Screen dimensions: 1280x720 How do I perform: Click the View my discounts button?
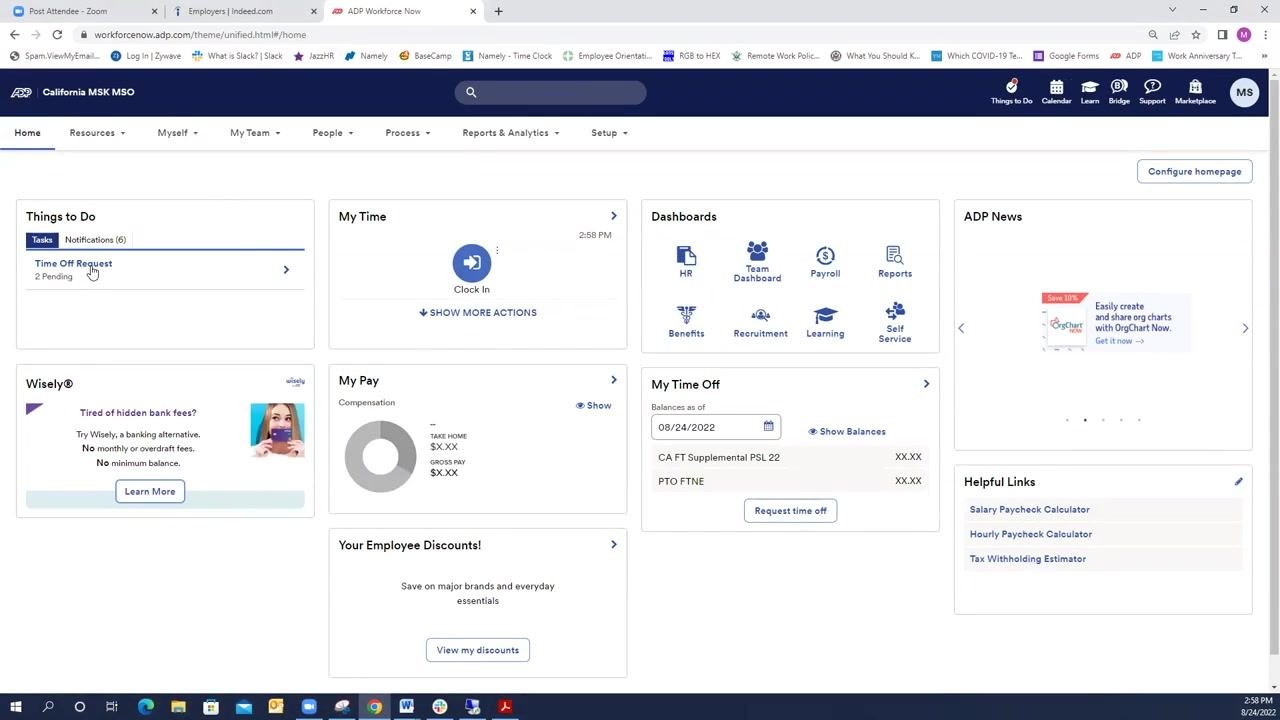tap(478, 650)
